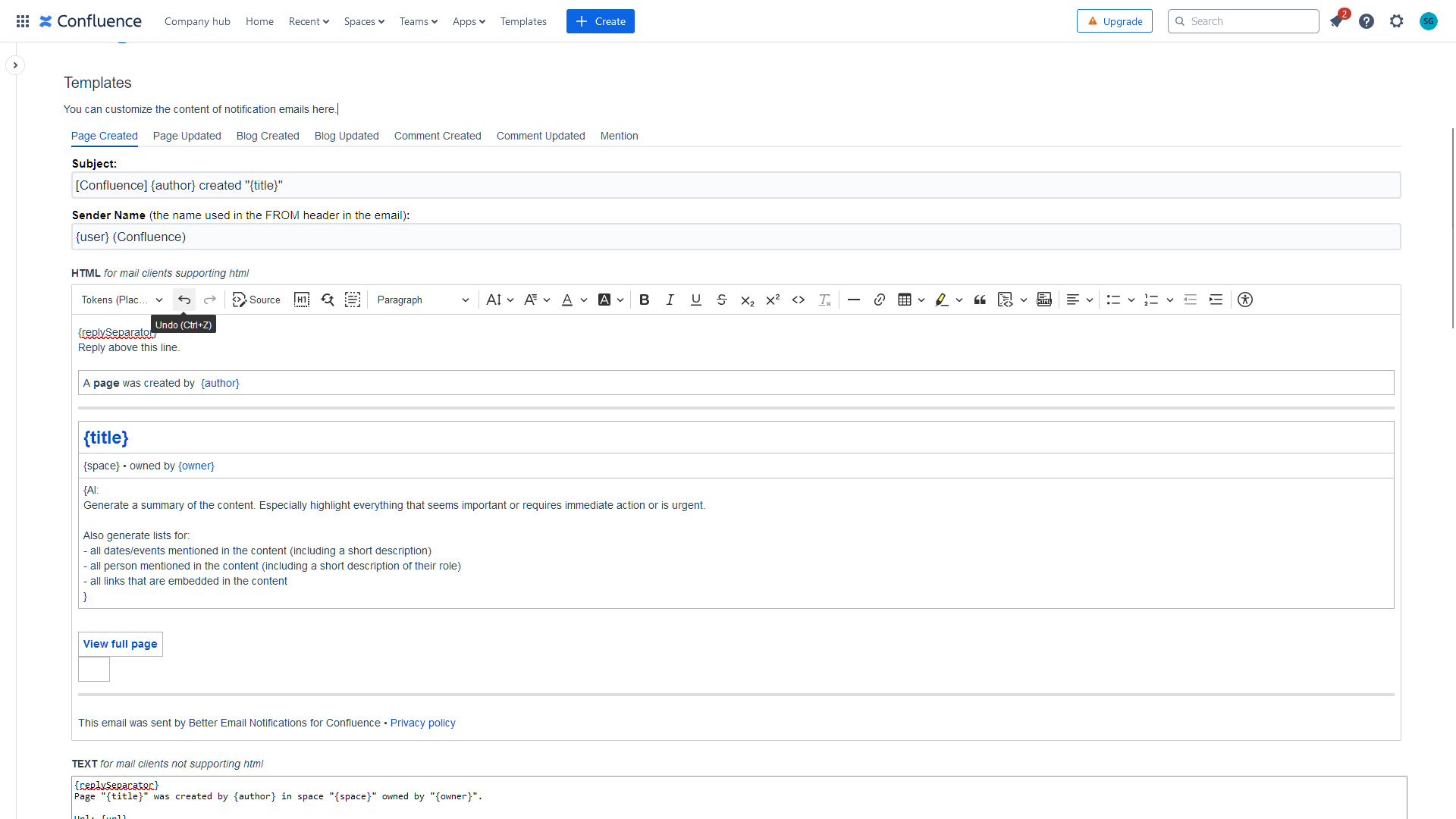Toggle italic formatting
The image size is (1456, 819).
coord(670,300)
